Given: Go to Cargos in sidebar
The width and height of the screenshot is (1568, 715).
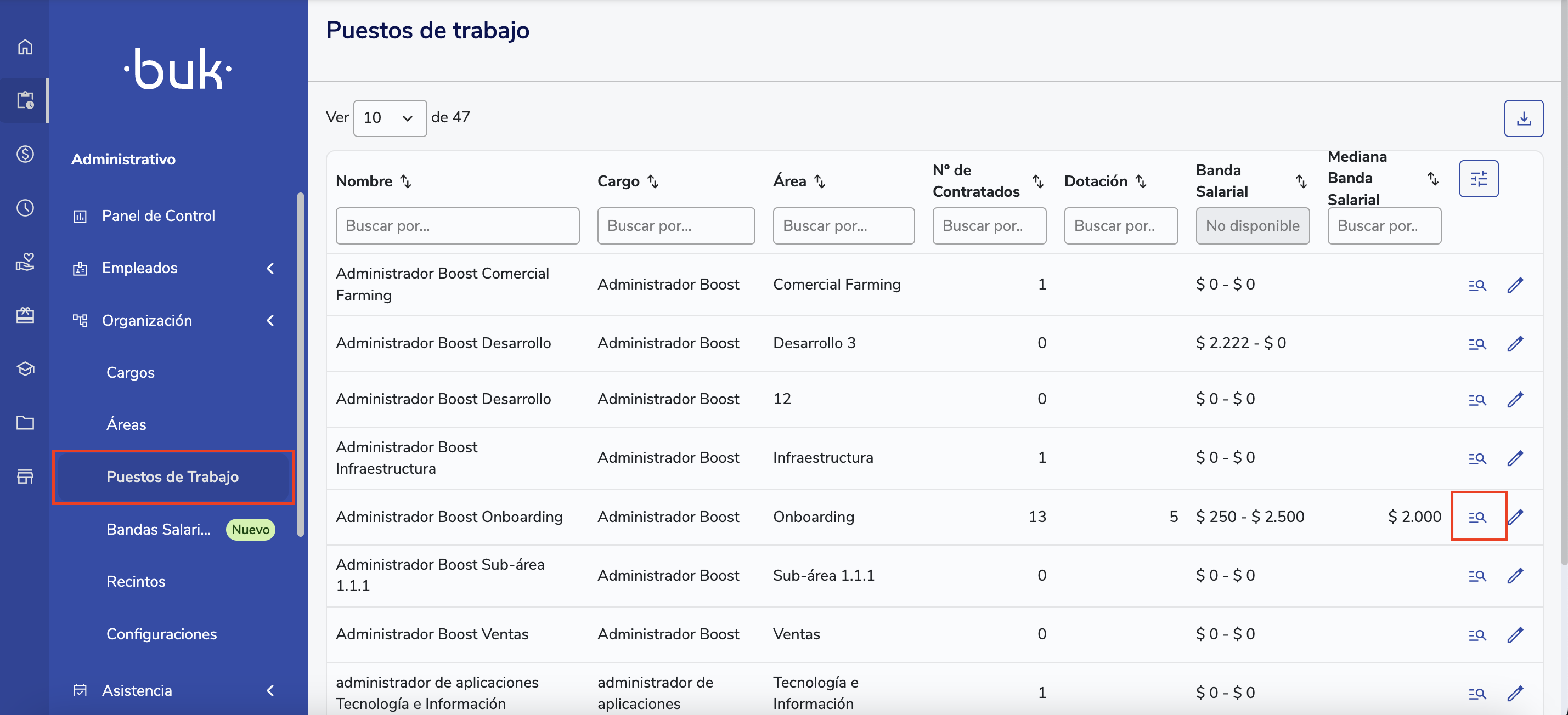Looking at the screenshot, I should click(x=130, y=372).
